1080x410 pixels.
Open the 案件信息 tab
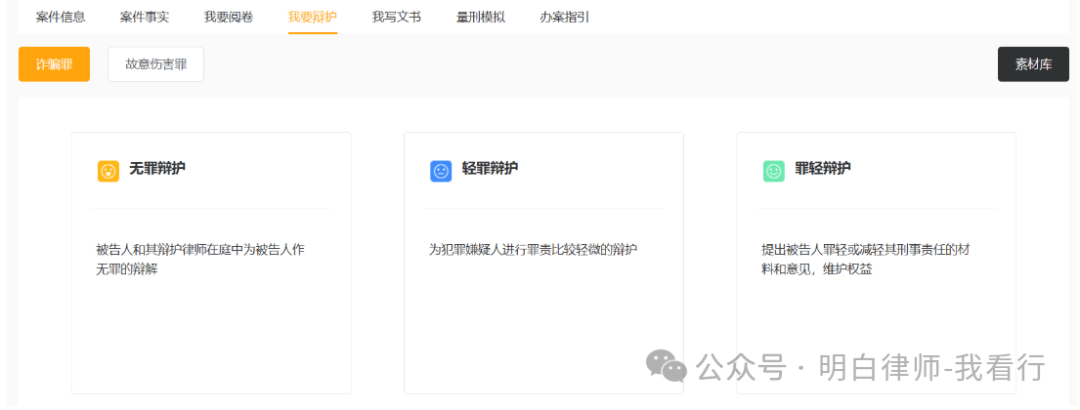pyautogui.click(x=61, y=17)
